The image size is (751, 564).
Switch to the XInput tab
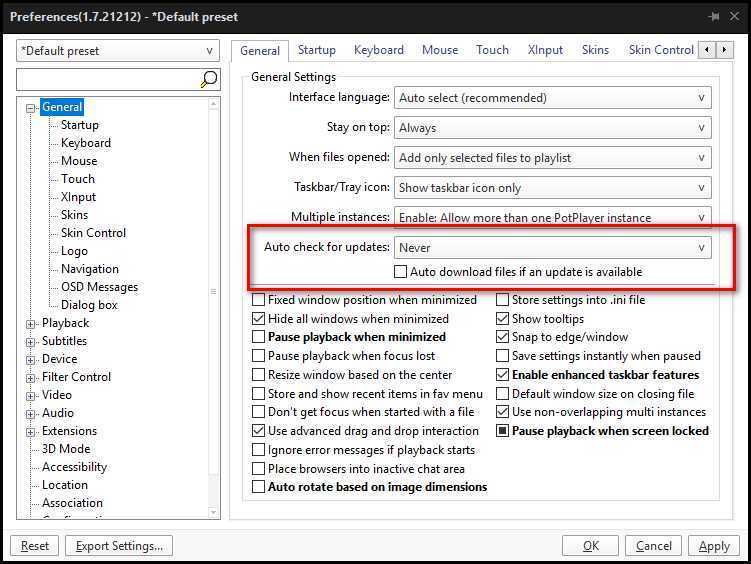coord(545,50)
